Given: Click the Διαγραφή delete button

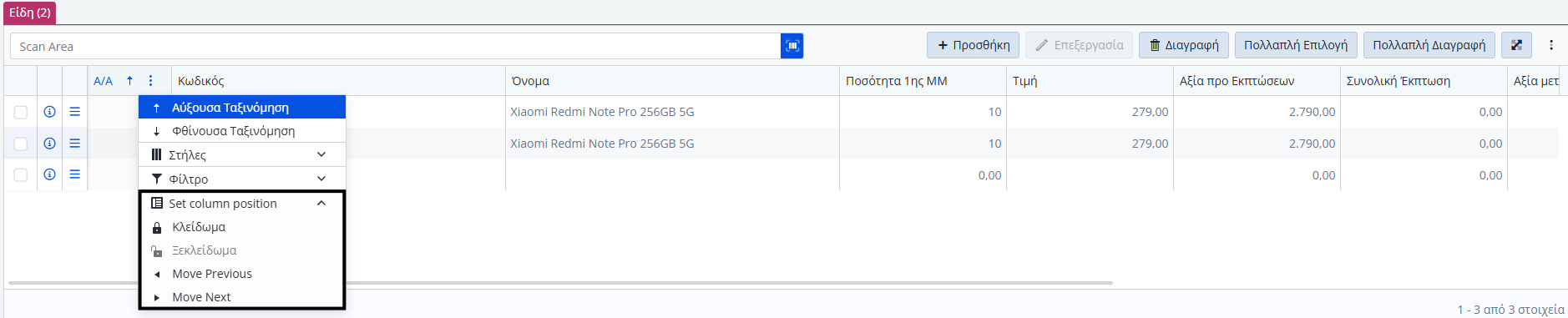Looking at the screenshot, I should coord(1183,45).
